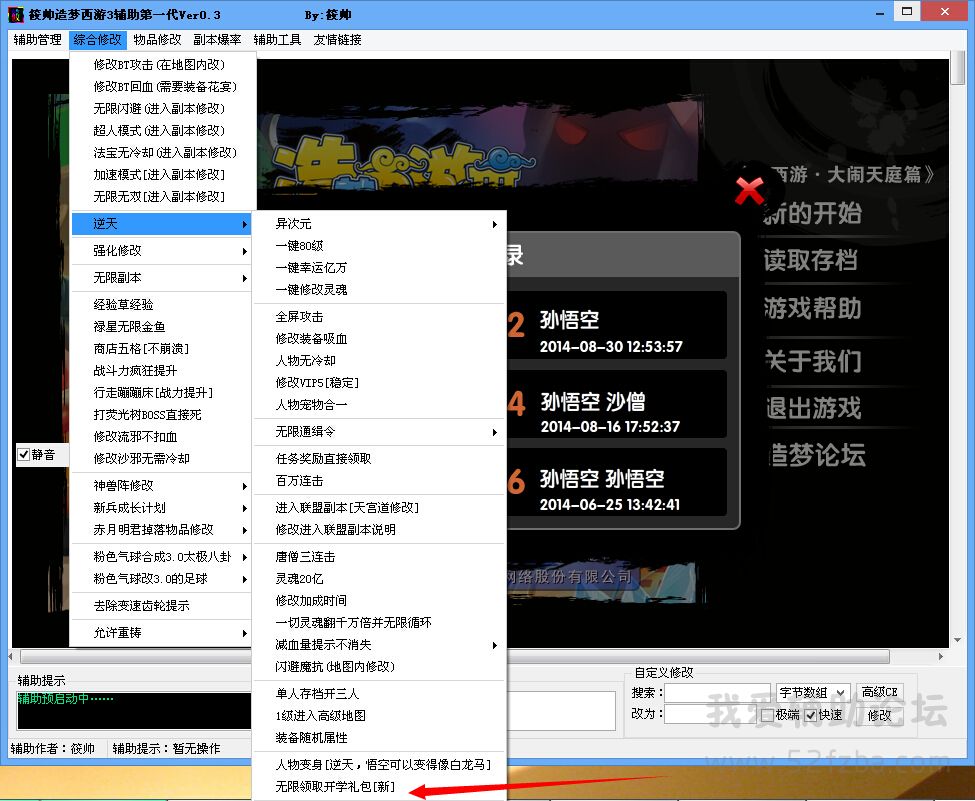This screenshot has width=975, height=801.
Task: Expand the 强化修改 submenu
Action: pyautogui.click(x=161, y=251)
